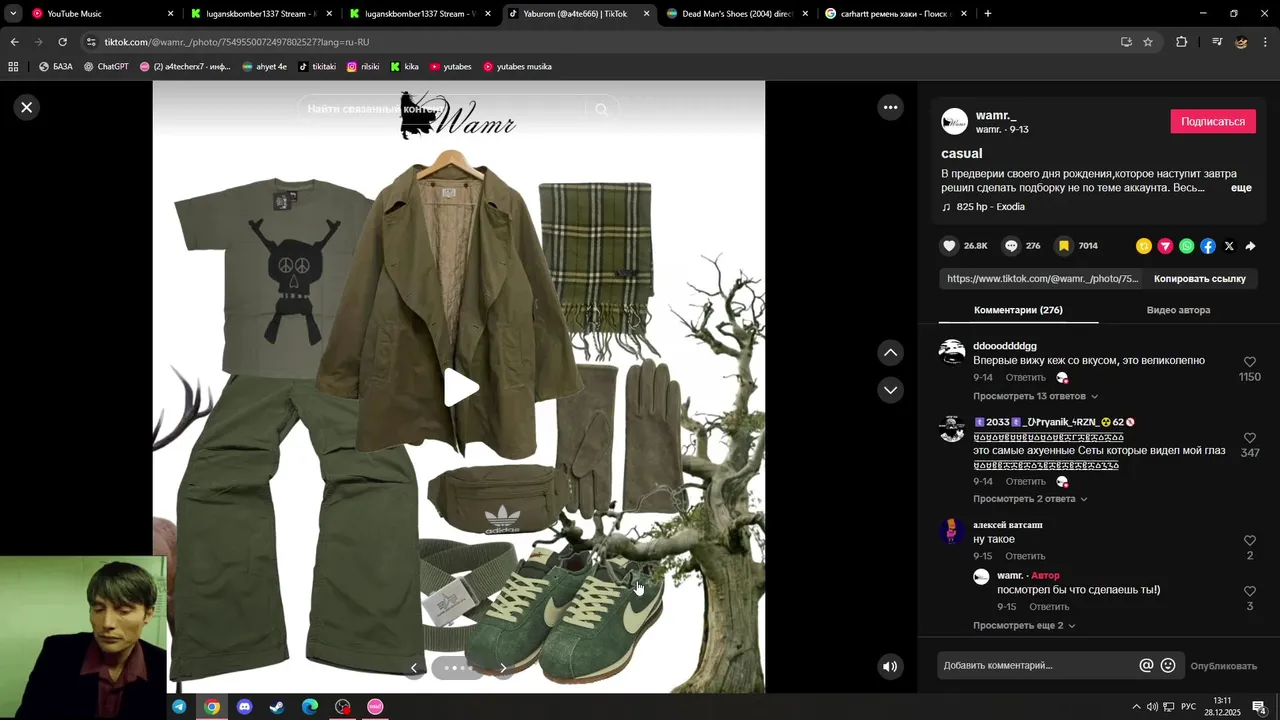Share the post to Facebook
The height and width of the screenshot is (720, 1280).
click(x=1208, y=246)
